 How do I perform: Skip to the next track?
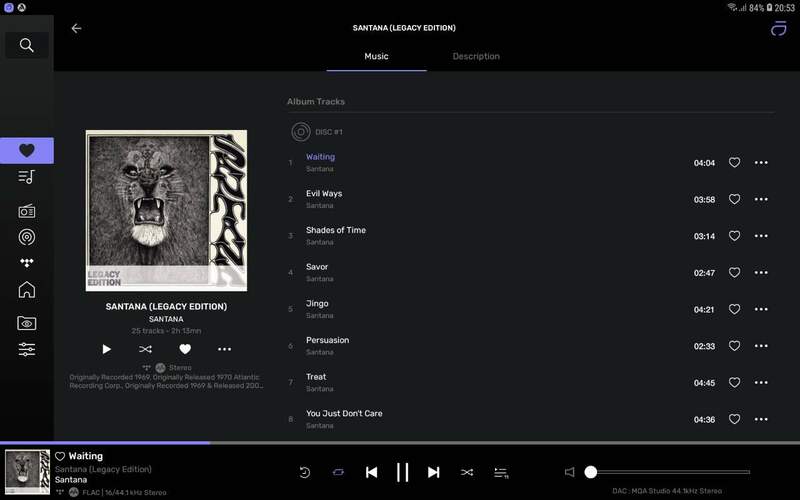point(434,472)
